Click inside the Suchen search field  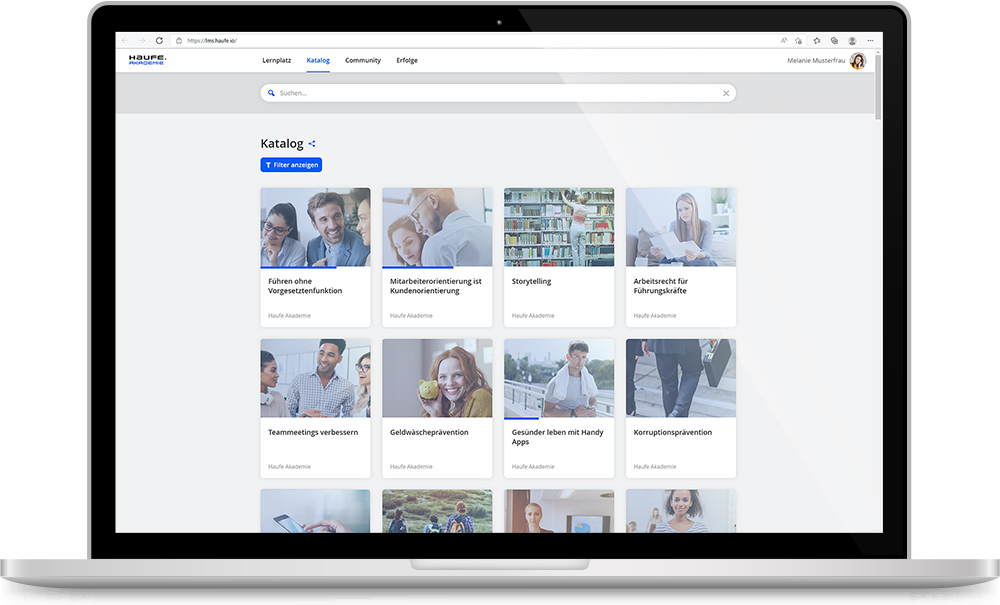[450, 92]
